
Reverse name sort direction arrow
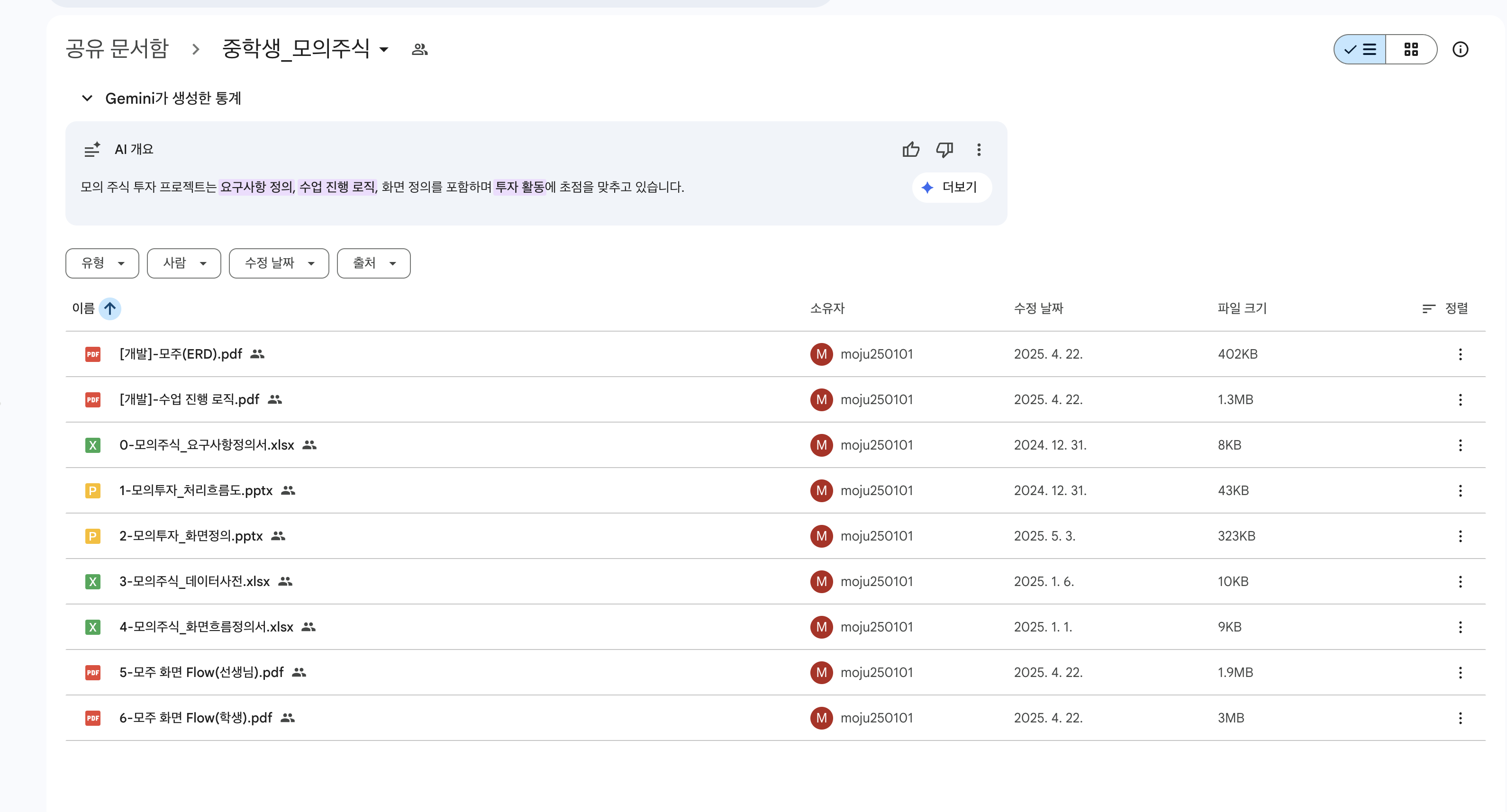click(x=110, y=308)
